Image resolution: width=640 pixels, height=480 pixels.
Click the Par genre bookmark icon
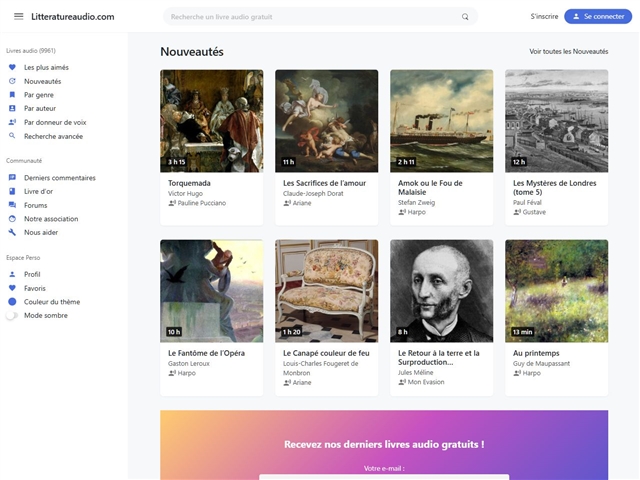click(x=13, y=95)
